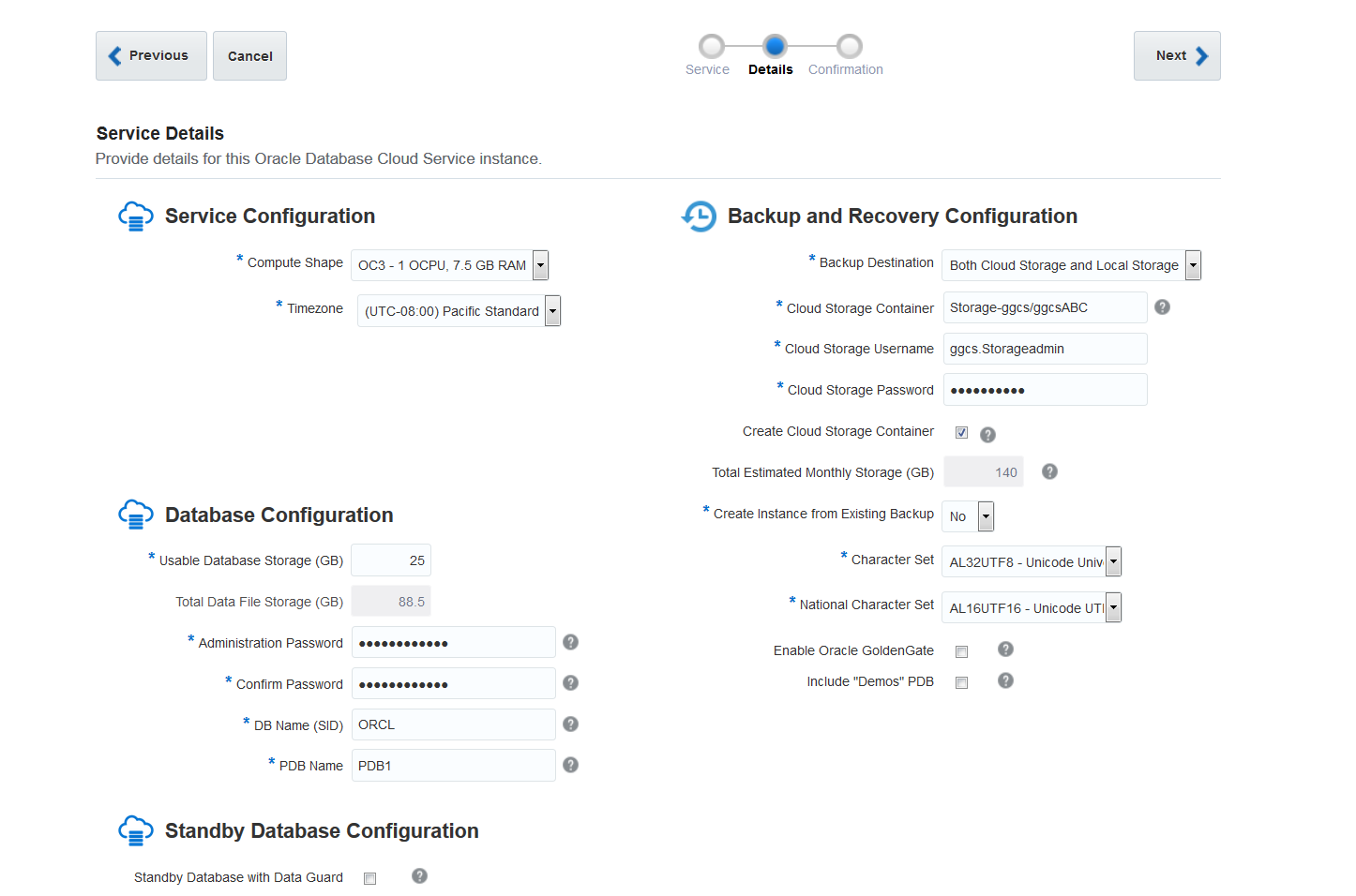This screenshot has width=1356, height=896.
Task: Enable the Oracle GoldenGate checkbox
Action: 961,652
